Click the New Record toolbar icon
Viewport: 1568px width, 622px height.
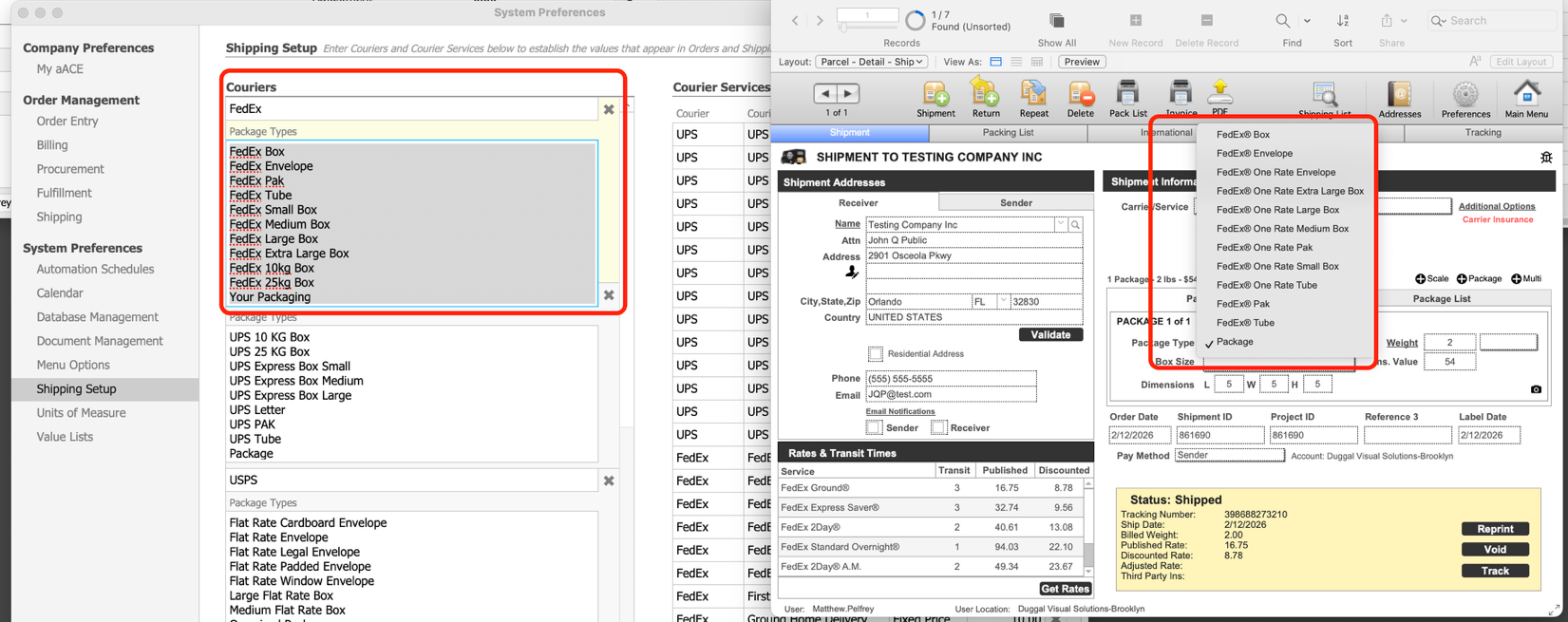point(1136,20)
